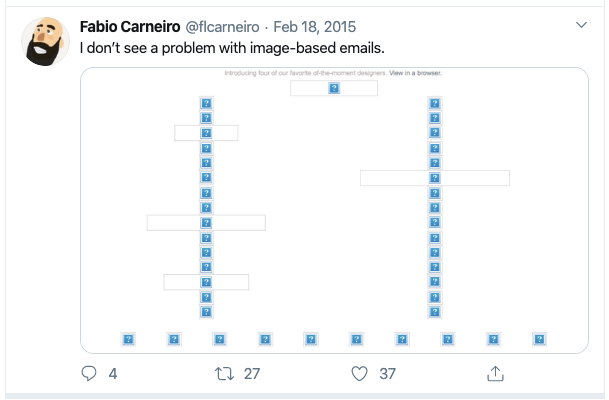This screenshot has height=400, width=609.
Task: Click the share upload icon
Action: [x=495, y=374]
